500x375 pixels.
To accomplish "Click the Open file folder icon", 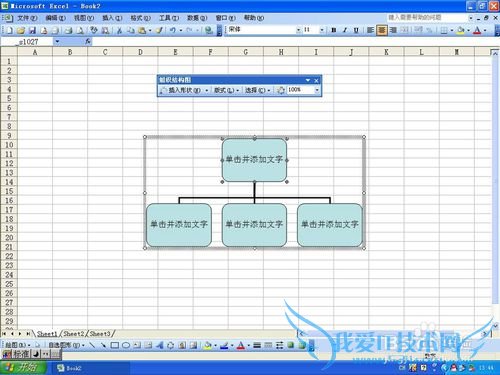I will click(21, 30).
